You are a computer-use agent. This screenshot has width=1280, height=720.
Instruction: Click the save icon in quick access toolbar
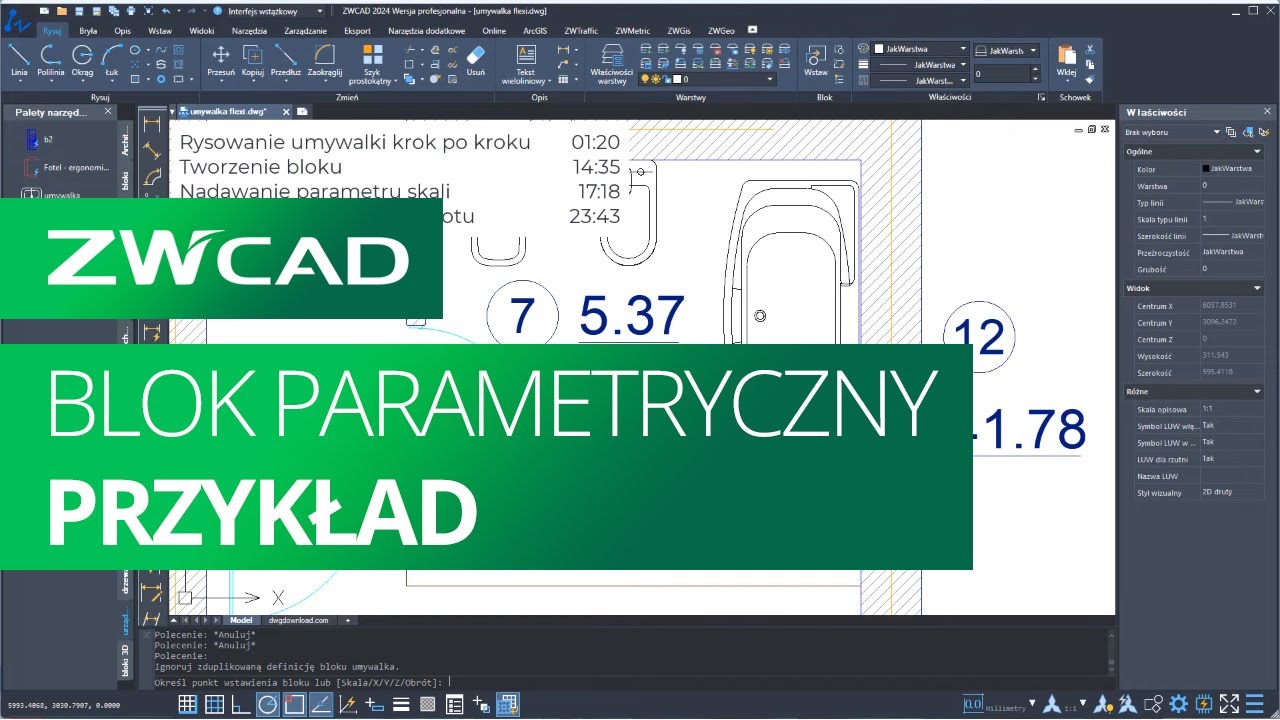tap(77, 10)
